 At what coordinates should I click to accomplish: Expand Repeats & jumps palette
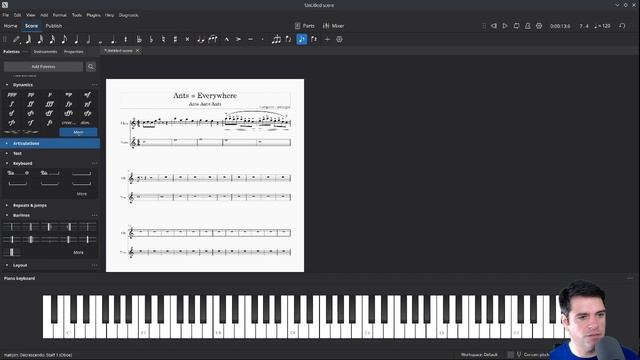pyautogui.click(x=7, y=205)
